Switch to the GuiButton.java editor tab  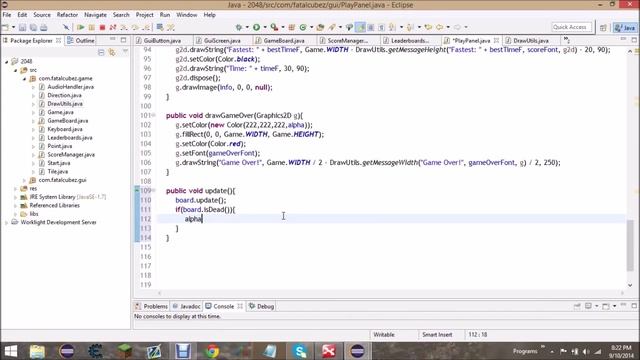(x=162, y=40)
